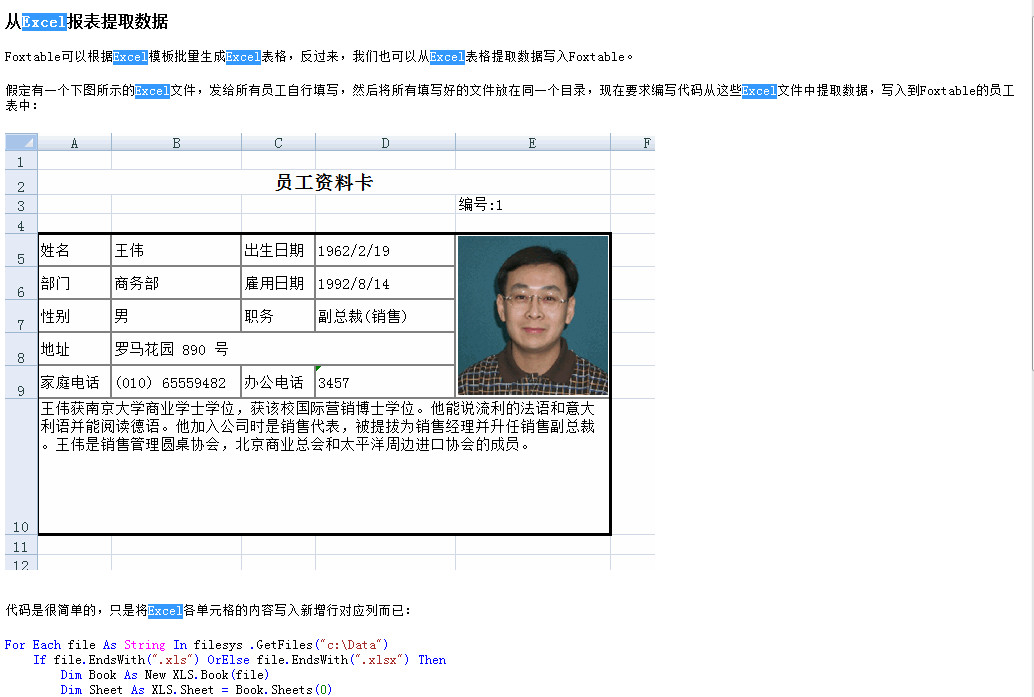The height and width of the screenshot is (697, 1034).
Task: Click the highlighted Excel word in heading
Action: coord(44,22)
